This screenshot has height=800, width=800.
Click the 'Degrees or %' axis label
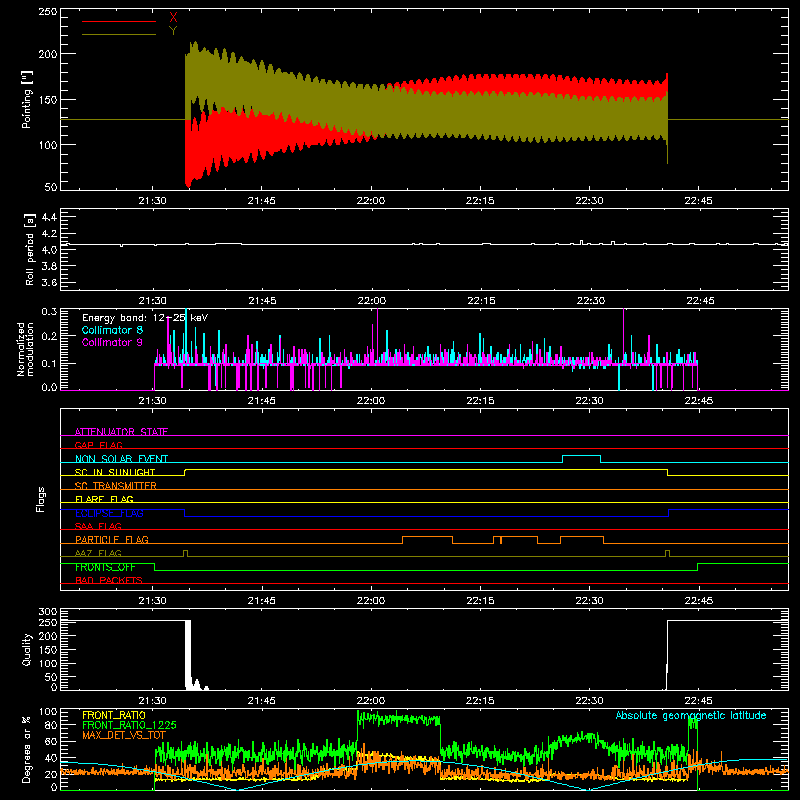click(x=27, y=749)
